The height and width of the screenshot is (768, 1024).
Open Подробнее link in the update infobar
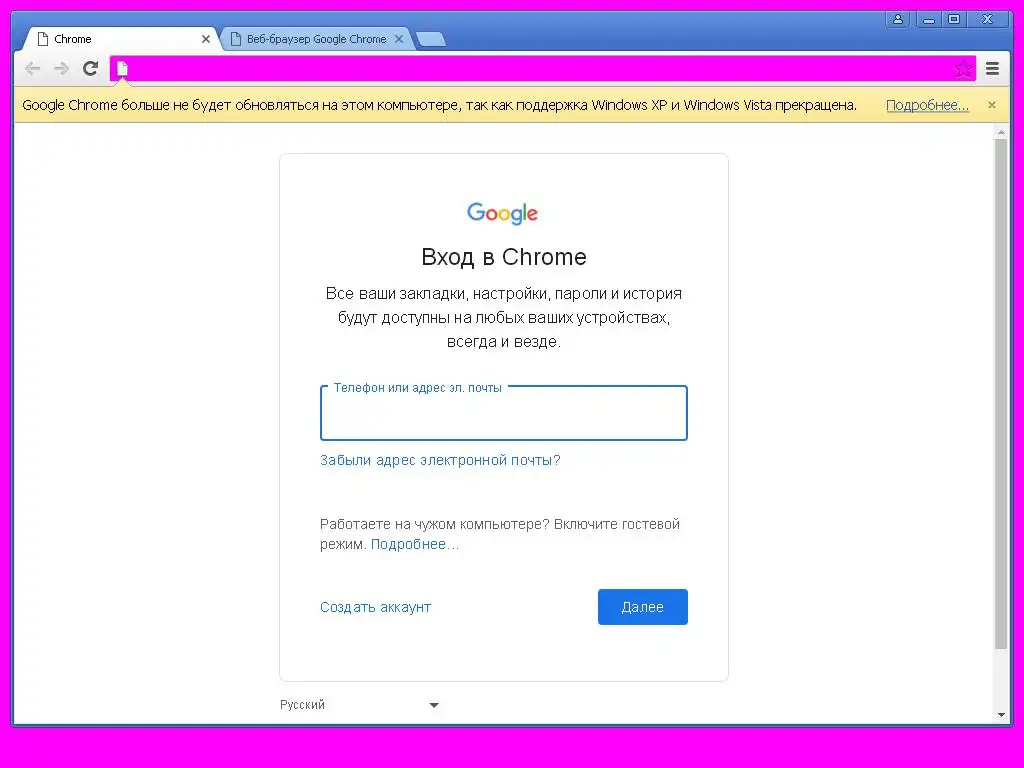pyautogui.click(x=927, y=105)
